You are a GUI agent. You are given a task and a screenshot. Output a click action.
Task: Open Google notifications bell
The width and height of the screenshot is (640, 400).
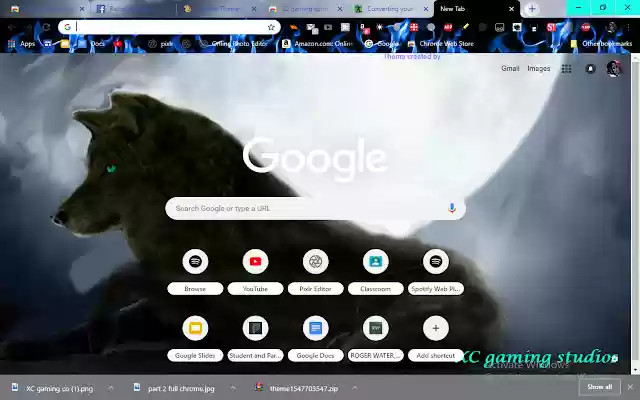[x=590, y=69]
